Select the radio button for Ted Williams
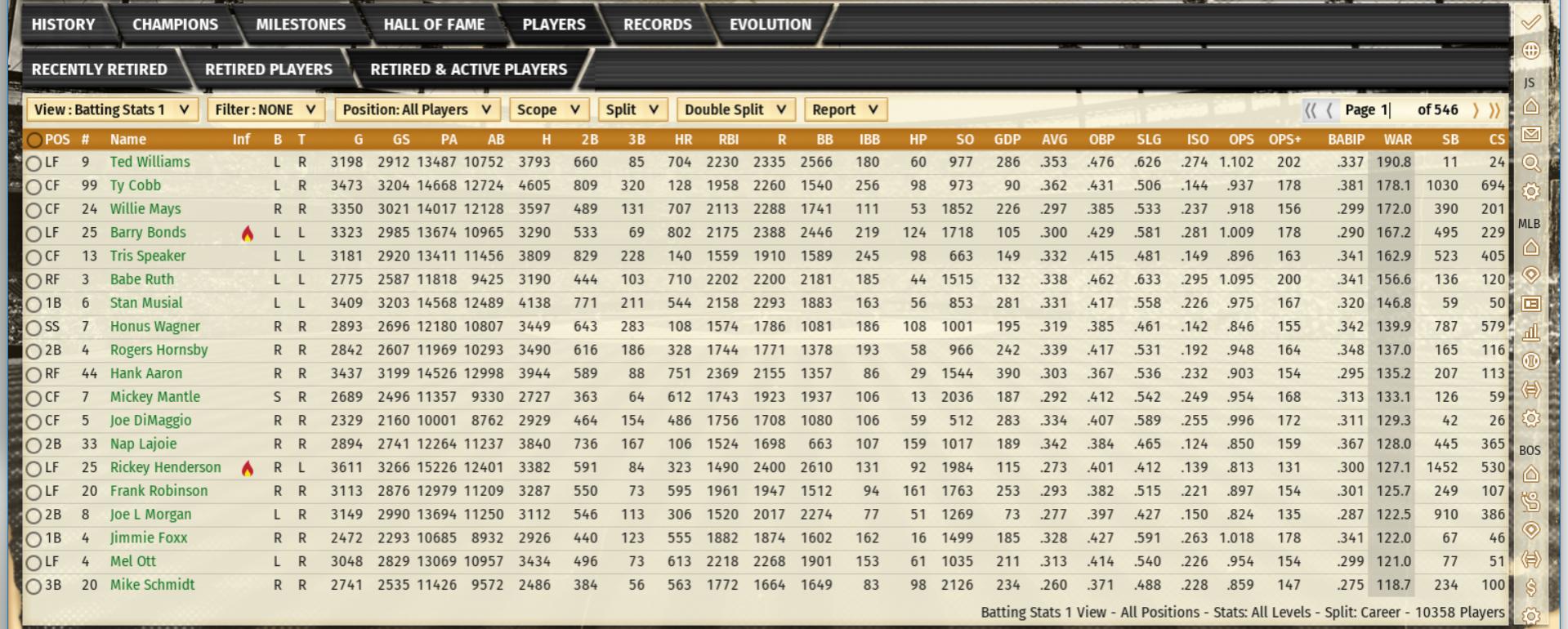The image size is (1568, 629). [34, 163]
